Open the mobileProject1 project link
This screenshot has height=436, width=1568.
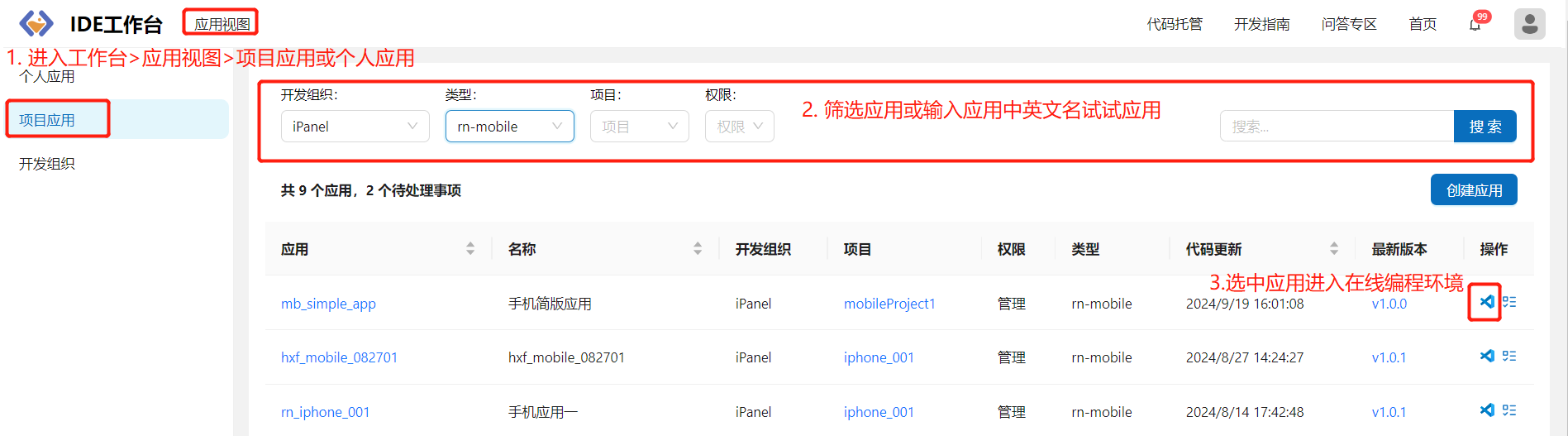point(889,304)
